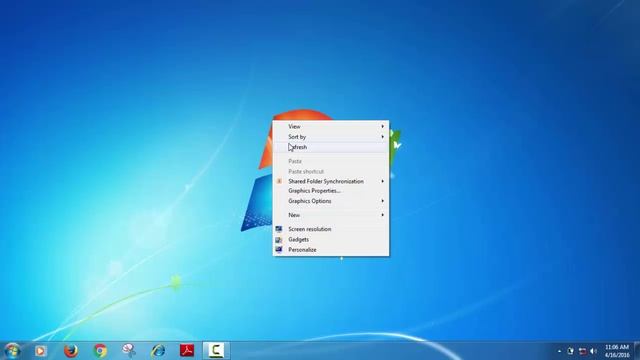The height and width of the screenshot is (360, 640).
Task: Click the Personalize icon in menu
Action: click(279, 249)
